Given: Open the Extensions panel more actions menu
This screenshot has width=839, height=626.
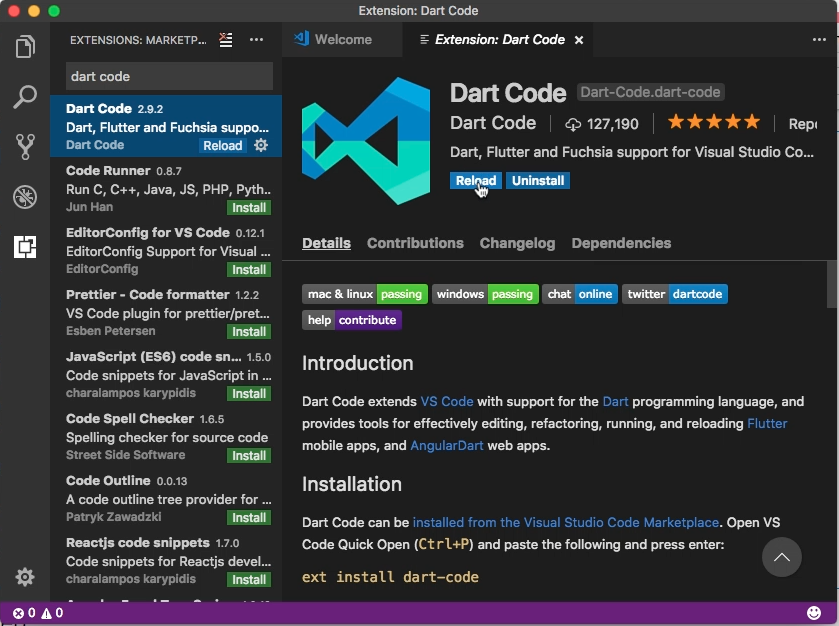Looking at the screenshot, I should tap(256, 40).
